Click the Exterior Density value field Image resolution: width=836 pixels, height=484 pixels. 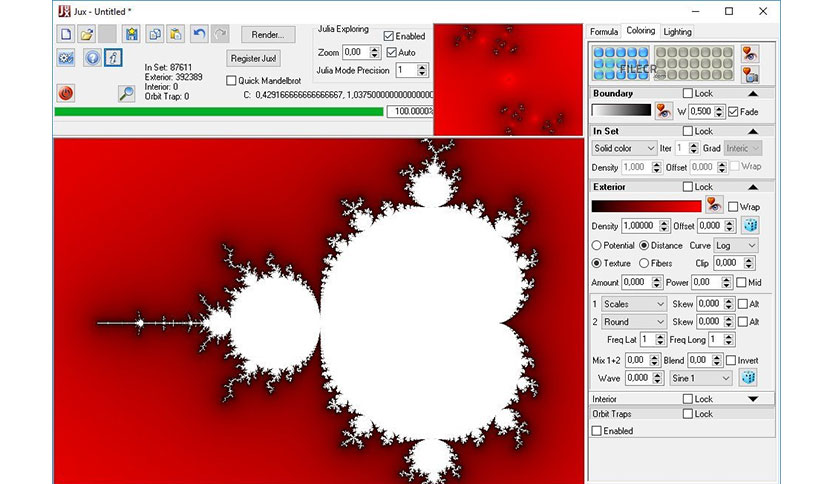[x=641, y=226]
